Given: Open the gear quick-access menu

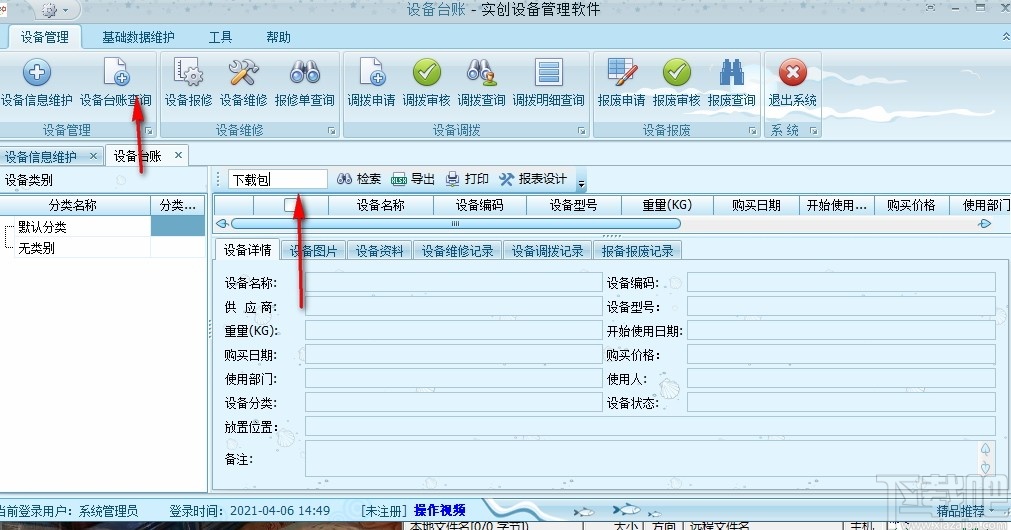Looking at the screenshot, I should pos(54,10).
